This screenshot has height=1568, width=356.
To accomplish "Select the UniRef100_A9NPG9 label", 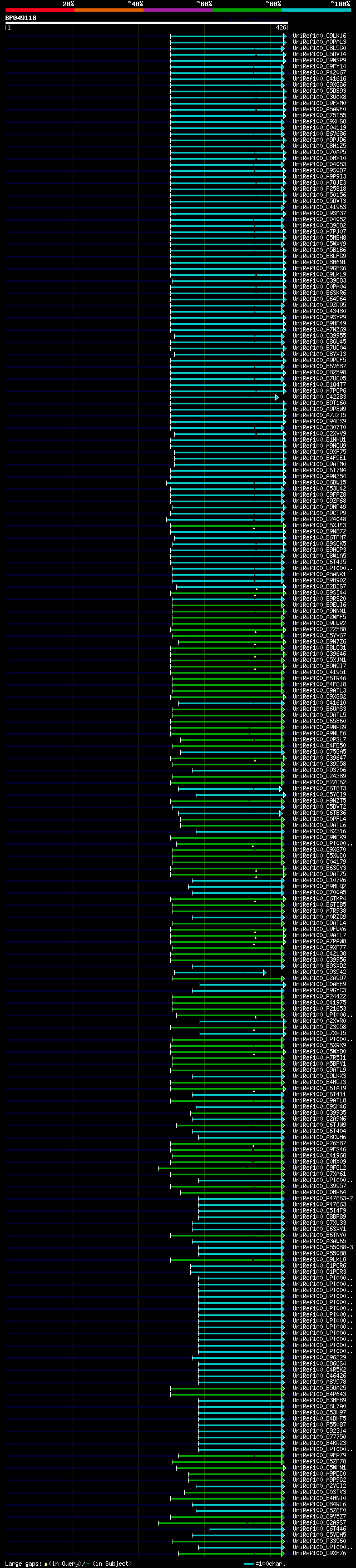I will (319, 727).
